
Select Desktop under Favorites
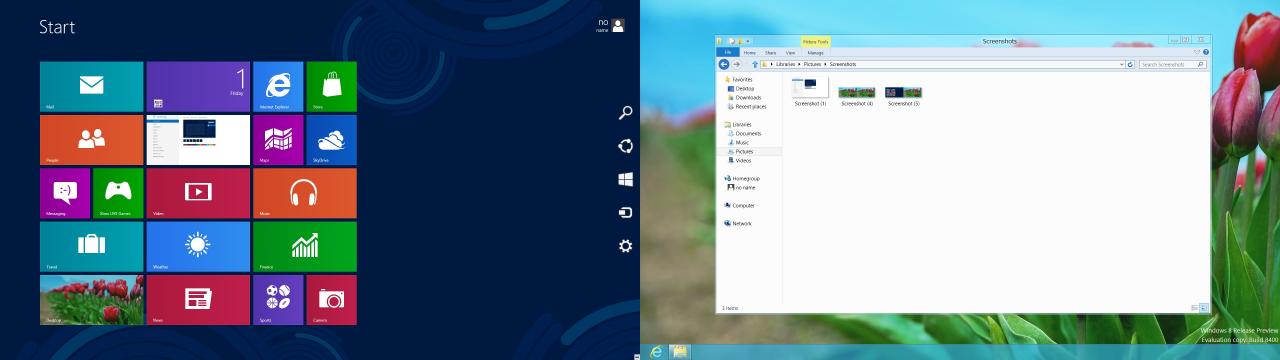[741, 88]
